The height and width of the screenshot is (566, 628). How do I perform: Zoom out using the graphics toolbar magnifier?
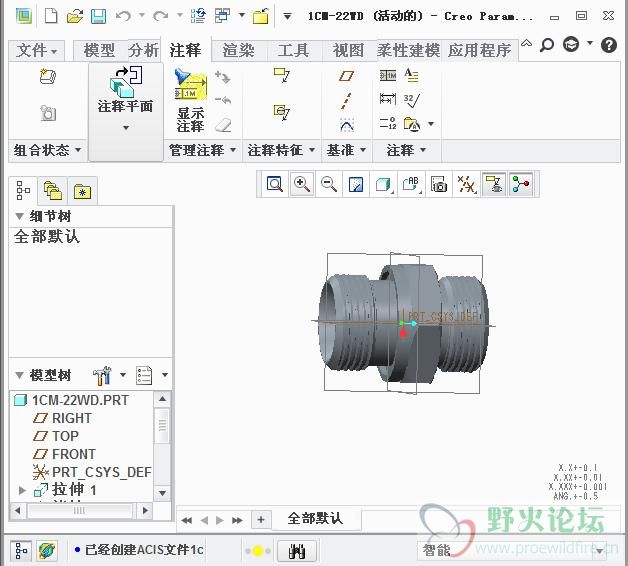329,184
